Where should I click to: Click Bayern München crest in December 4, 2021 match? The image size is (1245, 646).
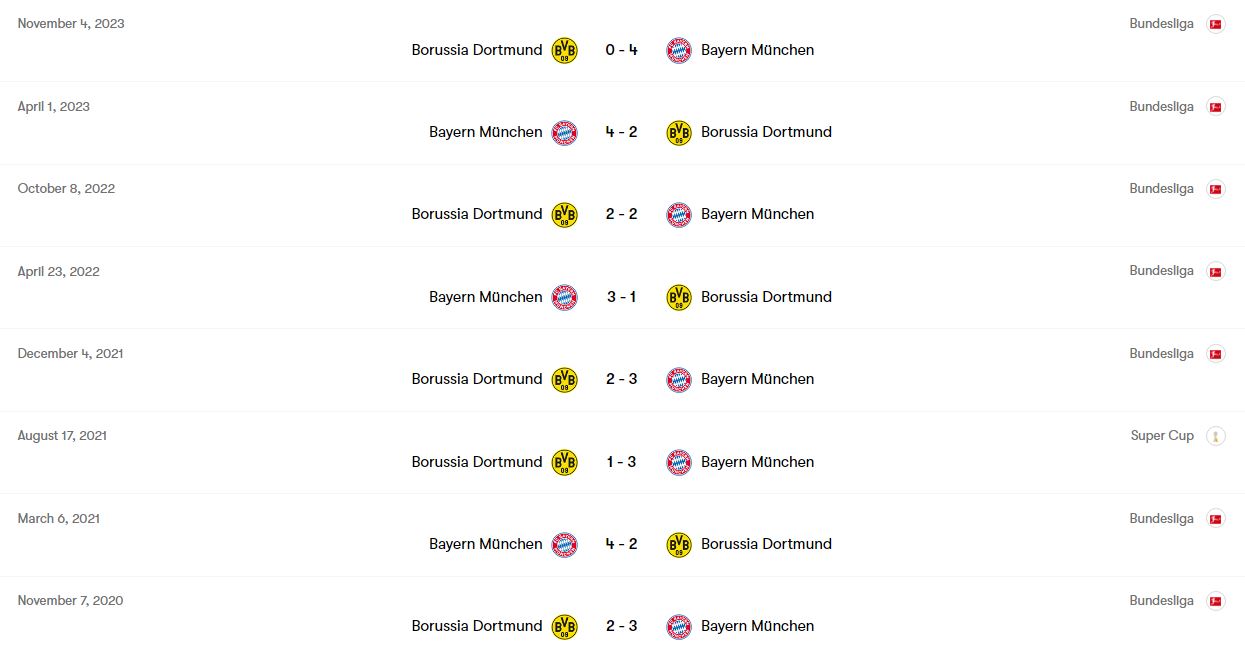click(679, 379)
